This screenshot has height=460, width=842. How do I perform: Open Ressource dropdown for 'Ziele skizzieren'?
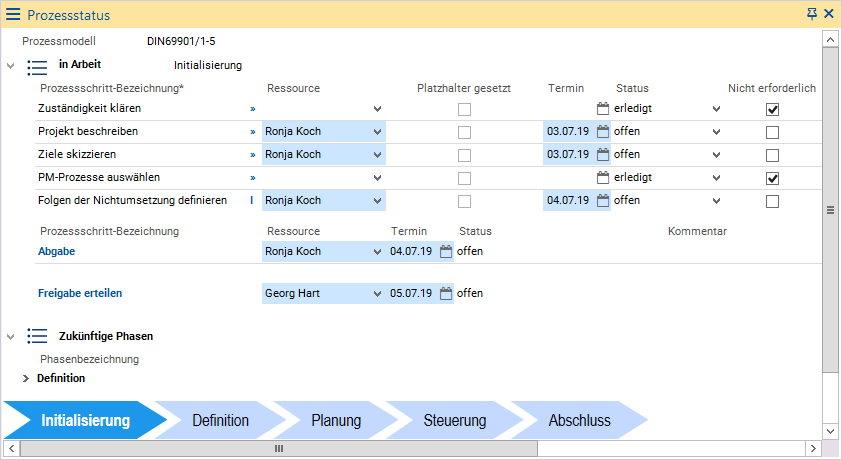pyautogui.click(x=378, y=155)
